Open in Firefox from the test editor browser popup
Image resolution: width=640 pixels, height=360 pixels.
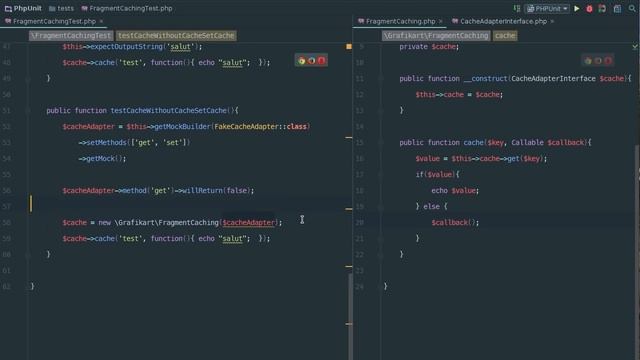(x=311, y=61)
